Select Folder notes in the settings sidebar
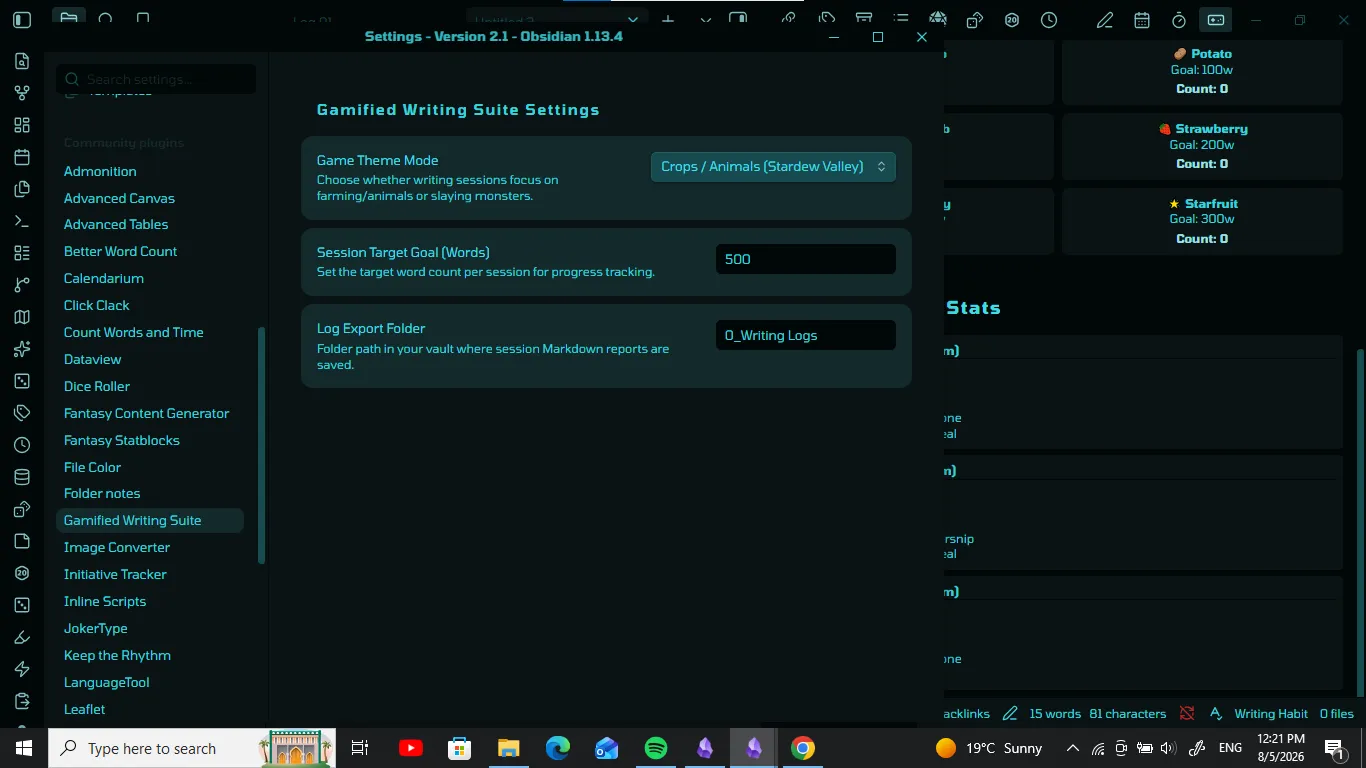This screenshot has height=768, width=1366. click(x=102, y=493)
